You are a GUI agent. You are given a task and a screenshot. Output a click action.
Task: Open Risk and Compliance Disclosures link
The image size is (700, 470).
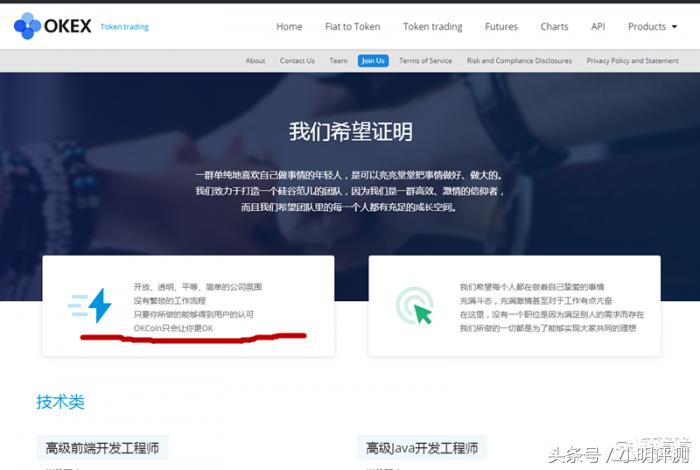[519, 61]
